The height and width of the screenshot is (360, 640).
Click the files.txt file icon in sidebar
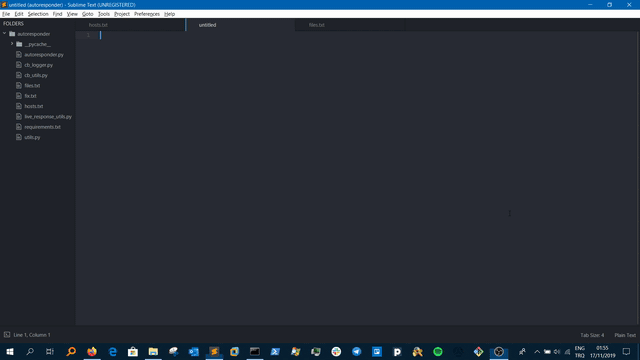click(x=19, y=85)
